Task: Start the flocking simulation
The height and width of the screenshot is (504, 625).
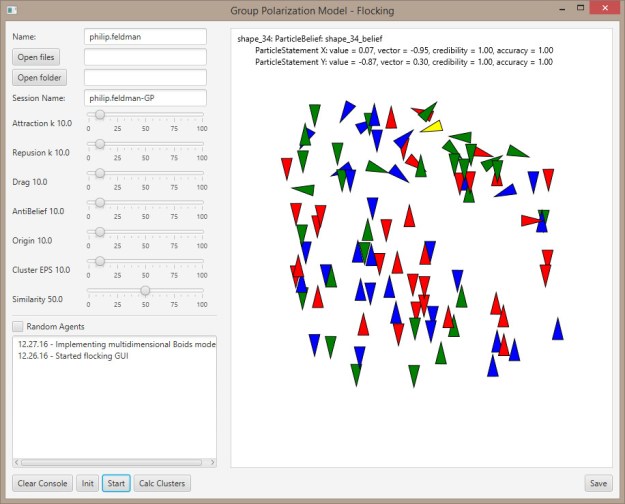Action: [x=115, y=483]
